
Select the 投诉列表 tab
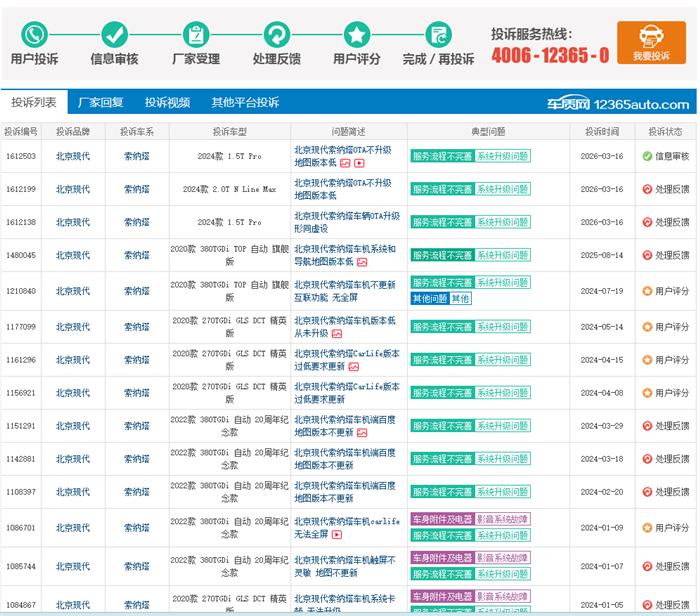pos(34,103)
